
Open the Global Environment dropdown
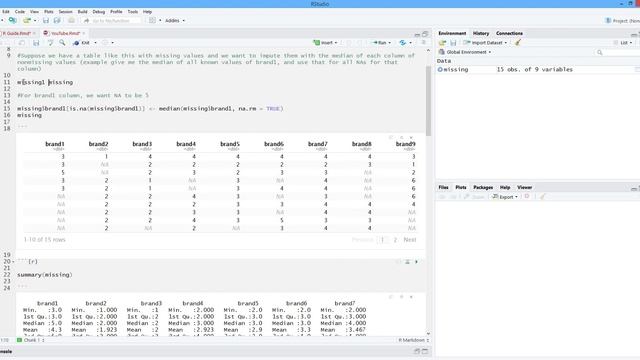(x=465, y=52)
